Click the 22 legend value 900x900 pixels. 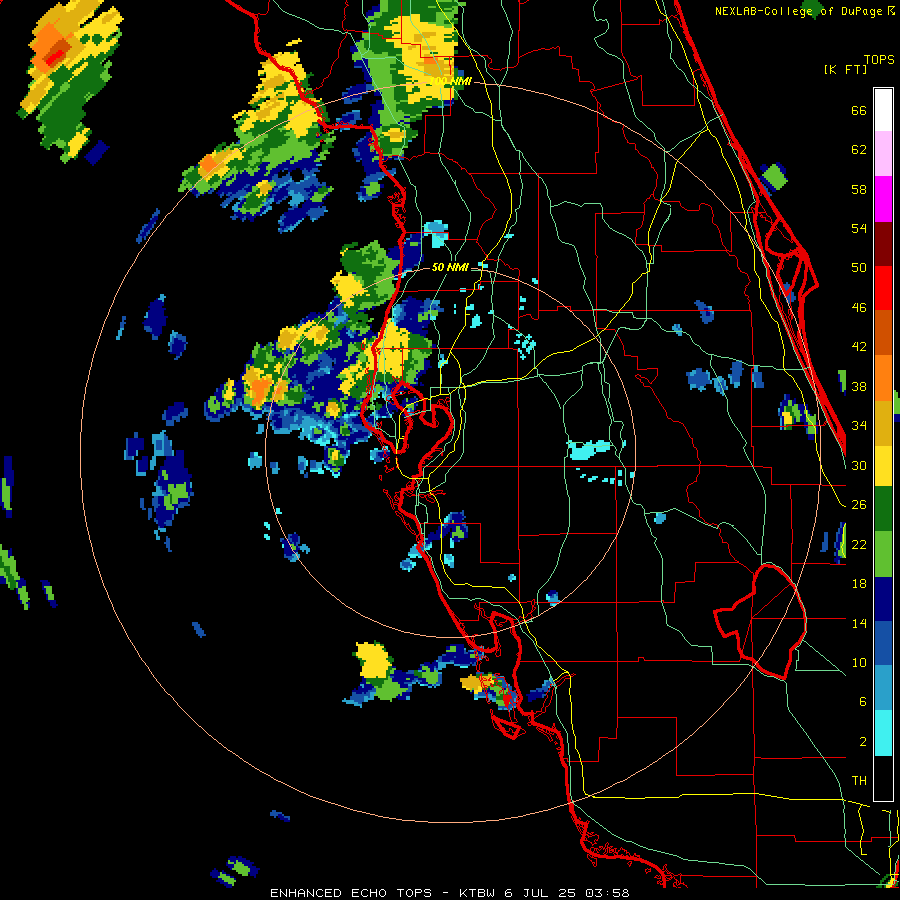[x=859, y=544]
